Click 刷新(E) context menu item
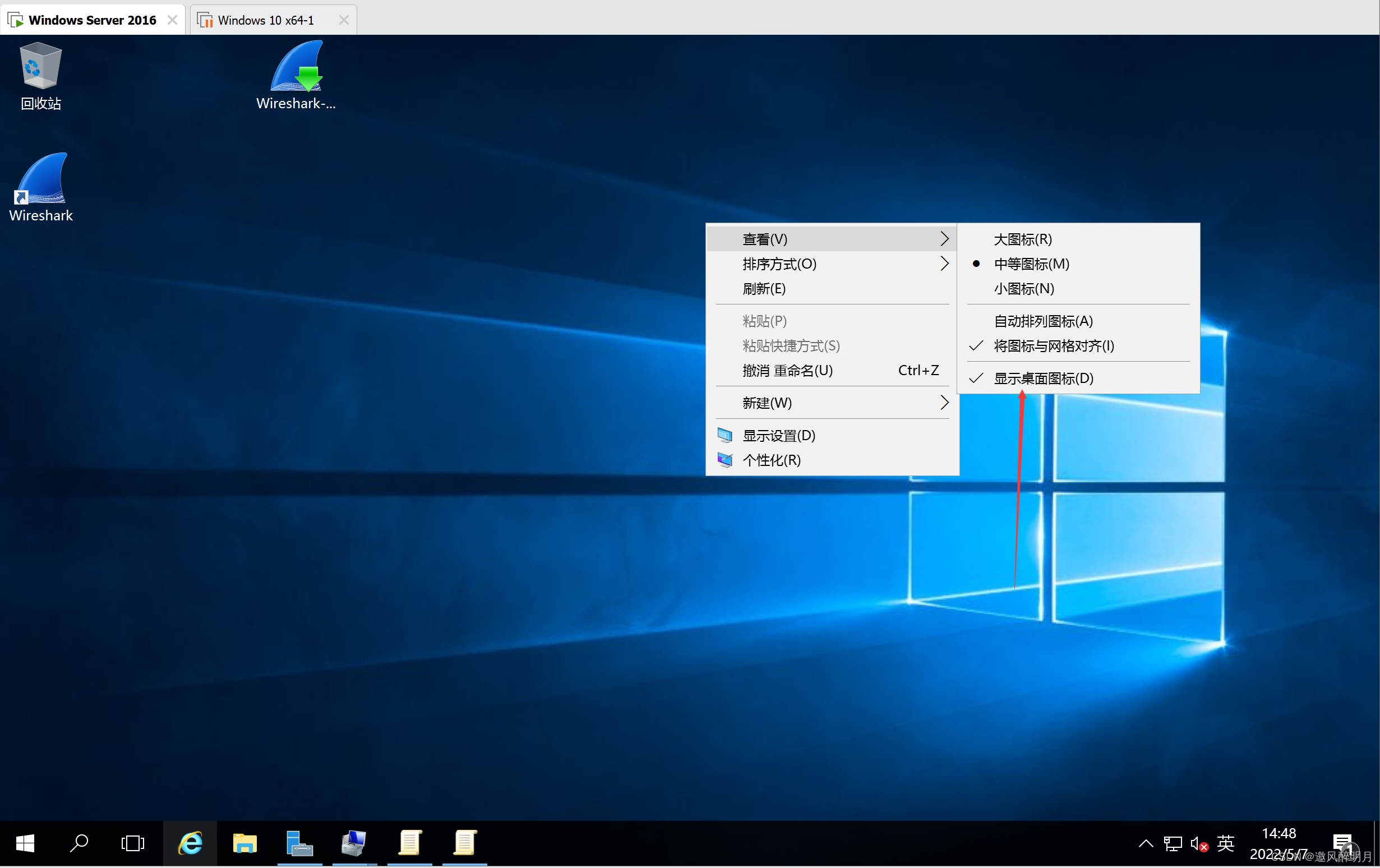The image size is (1380, 868). click(x=765, y=289)
